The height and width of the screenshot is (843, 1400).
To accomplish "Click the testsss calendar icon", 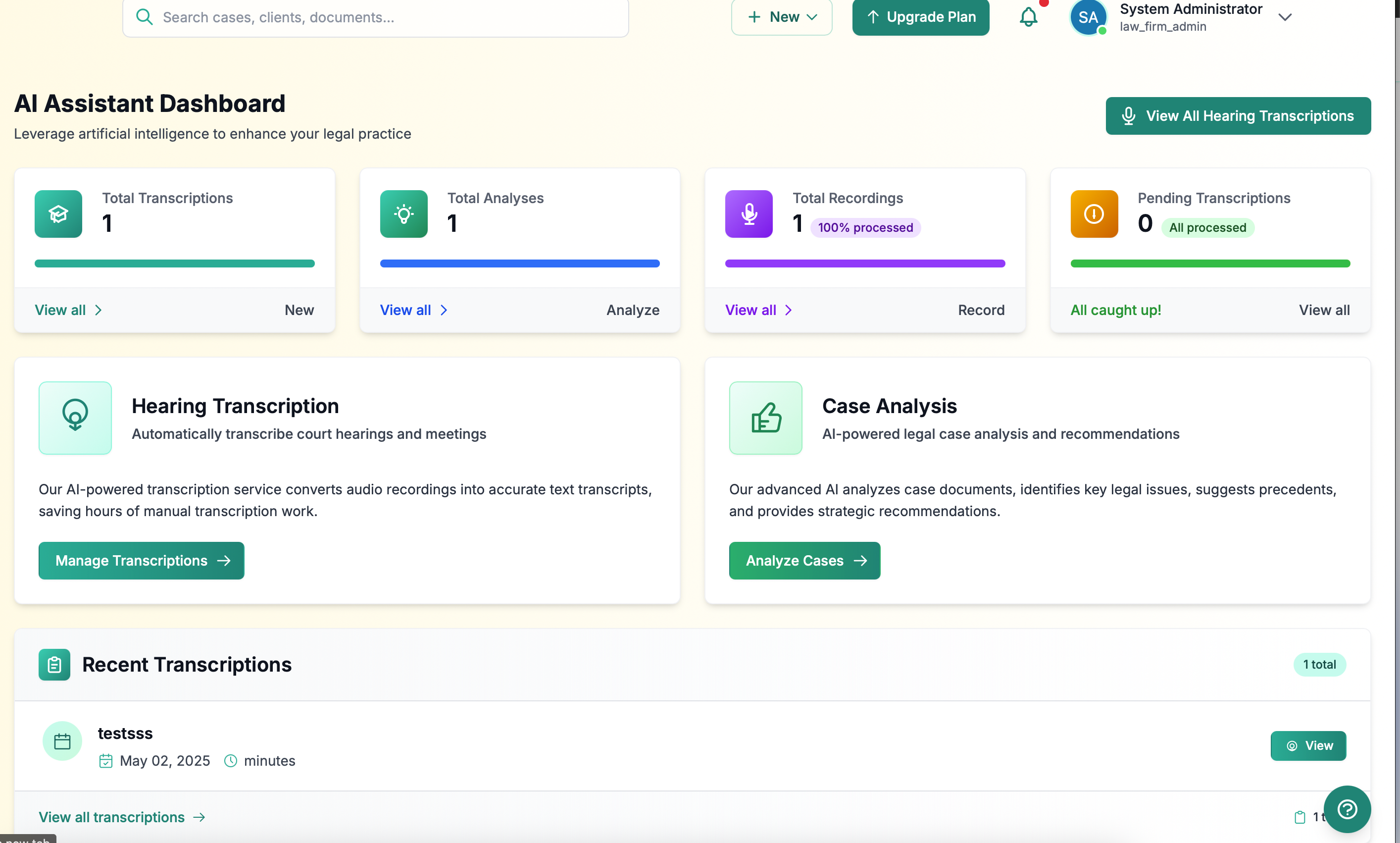I will (x=62, y=741).
